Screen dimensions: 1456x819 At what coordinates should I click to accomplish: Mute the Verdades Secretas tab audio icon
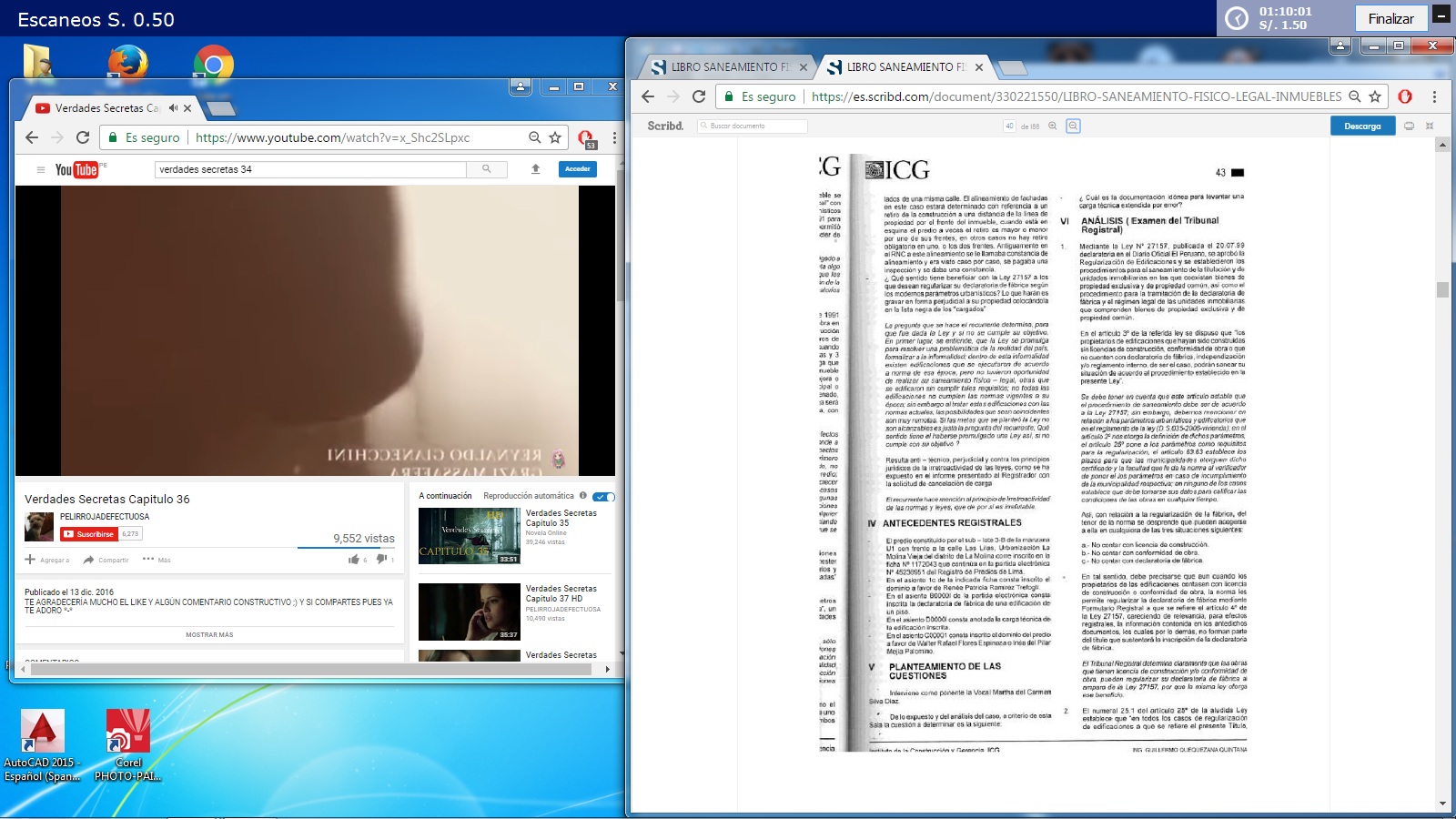[x=173, y=108]
